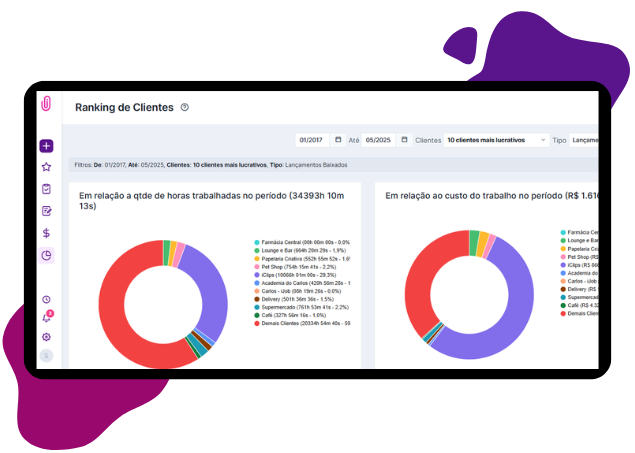Open favorites via the star icon
The width and height of the screenshot is (635, 453).
46,167
